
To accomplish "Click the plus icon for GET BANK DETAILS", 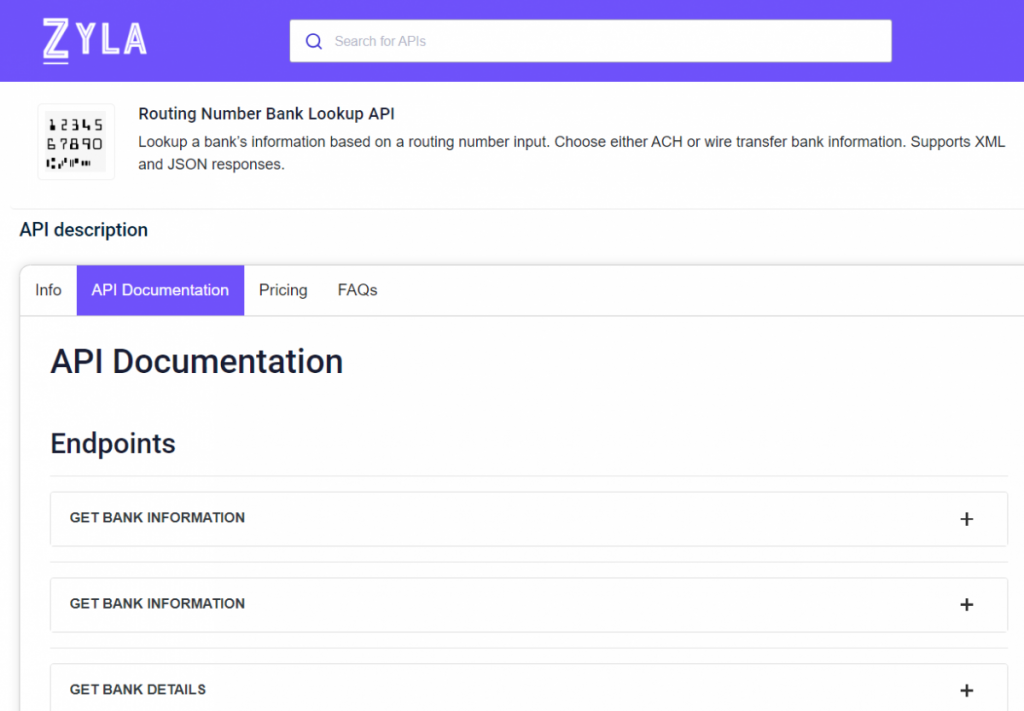I will [966, 690].
